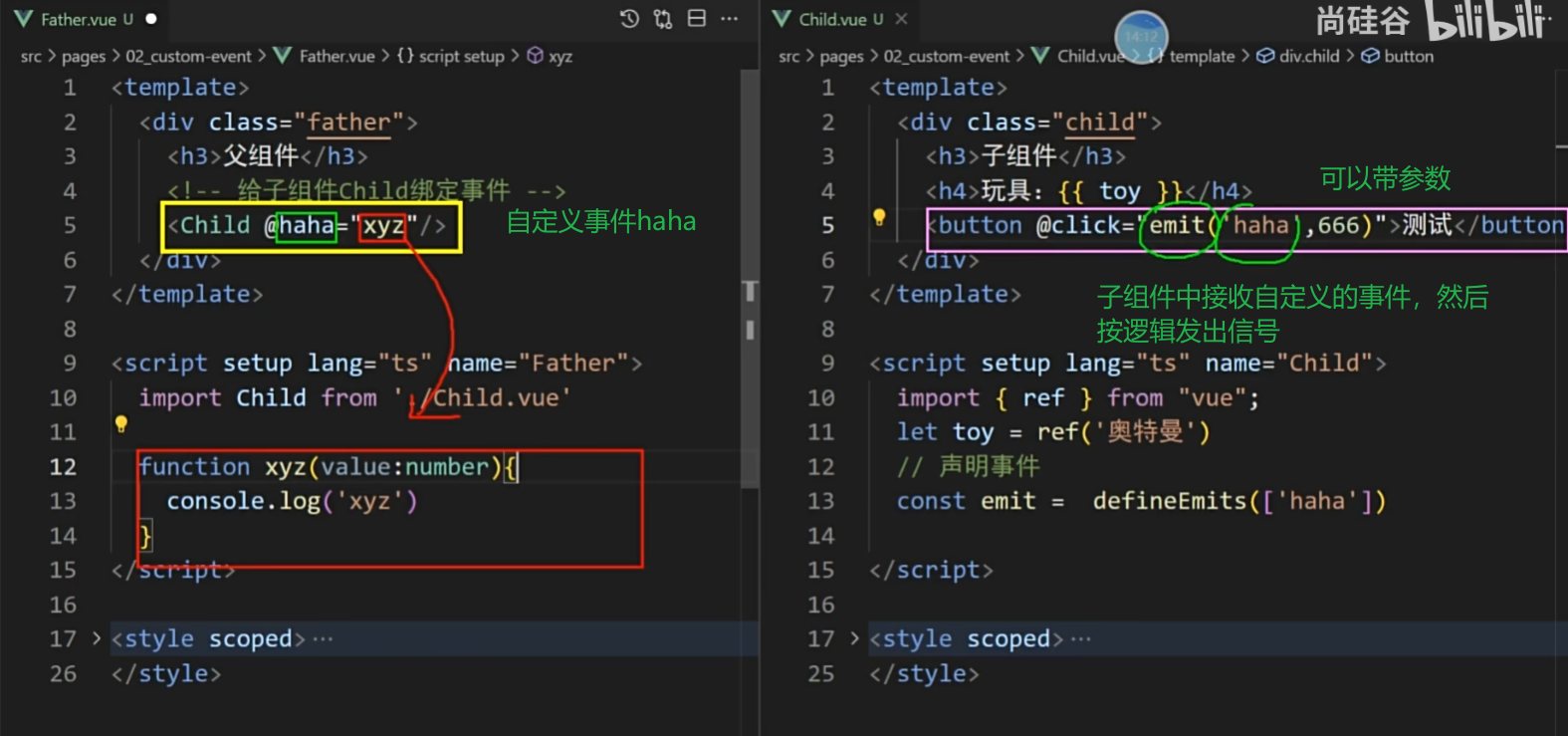Switch to the Father.vue tab
Screen dimensions: 1568x736
pos(78,19)
